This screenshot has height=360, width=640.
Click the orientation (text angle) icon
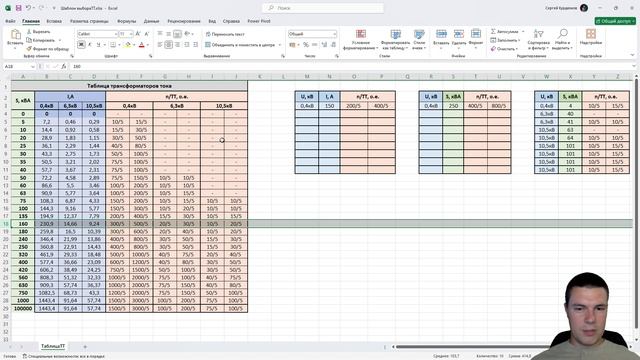click(187, 34)
